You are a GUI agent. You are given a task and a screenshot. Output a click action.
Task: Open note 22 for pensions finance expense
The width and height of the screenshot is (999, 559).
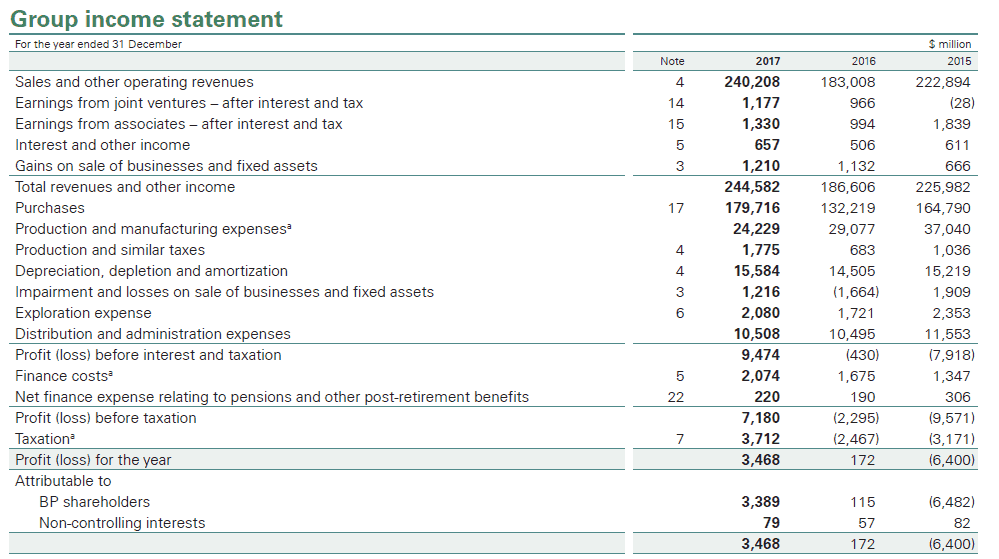coord(676,397)
